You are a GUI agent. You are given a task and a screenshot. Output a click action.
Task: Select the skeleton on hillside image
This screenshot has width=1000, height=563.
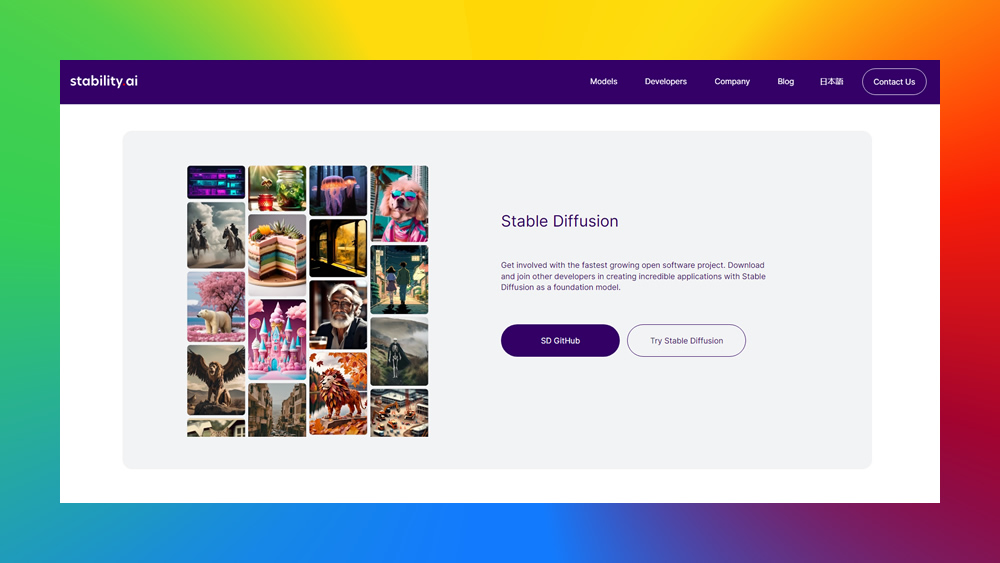tap(399, 351)
